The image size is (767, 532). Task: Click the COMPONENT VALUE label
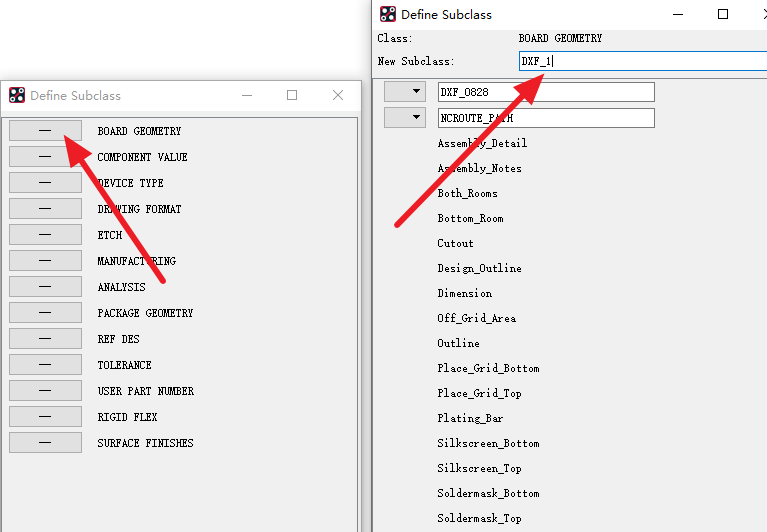click(x=142, y=157)
